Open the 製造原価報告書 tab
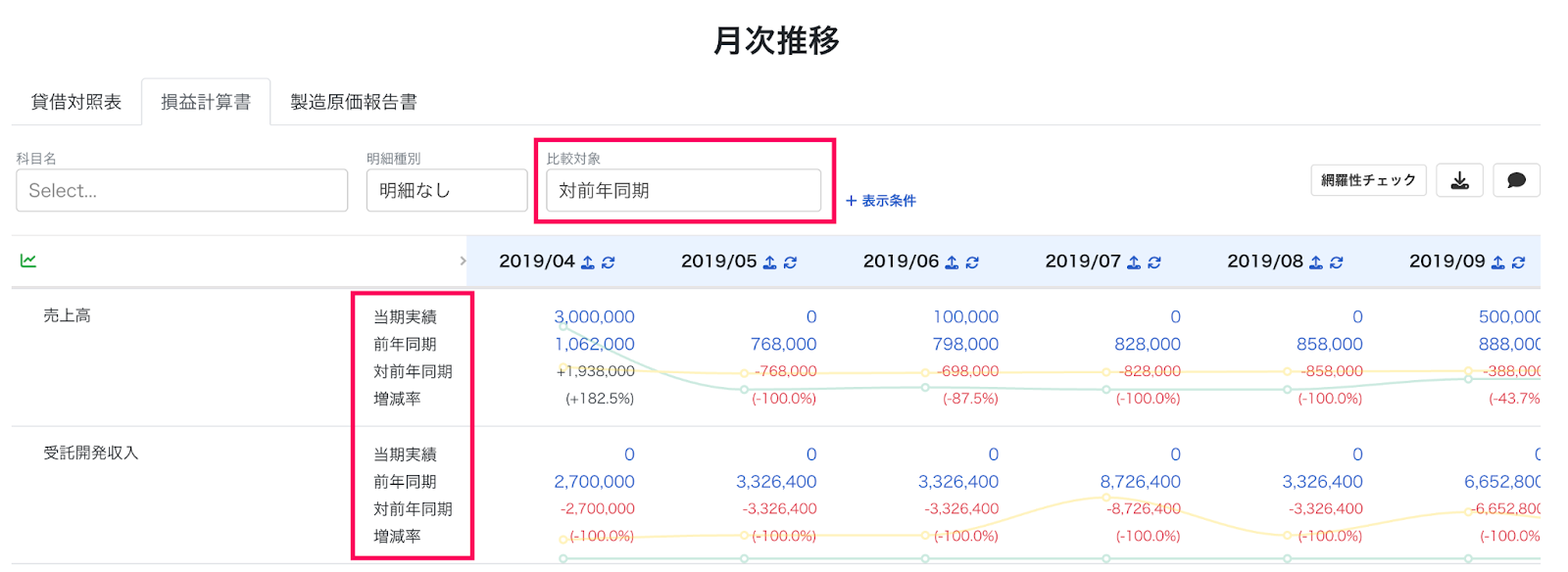Image resolution: width=1568 pixels, height=572 pixels. 354,102
